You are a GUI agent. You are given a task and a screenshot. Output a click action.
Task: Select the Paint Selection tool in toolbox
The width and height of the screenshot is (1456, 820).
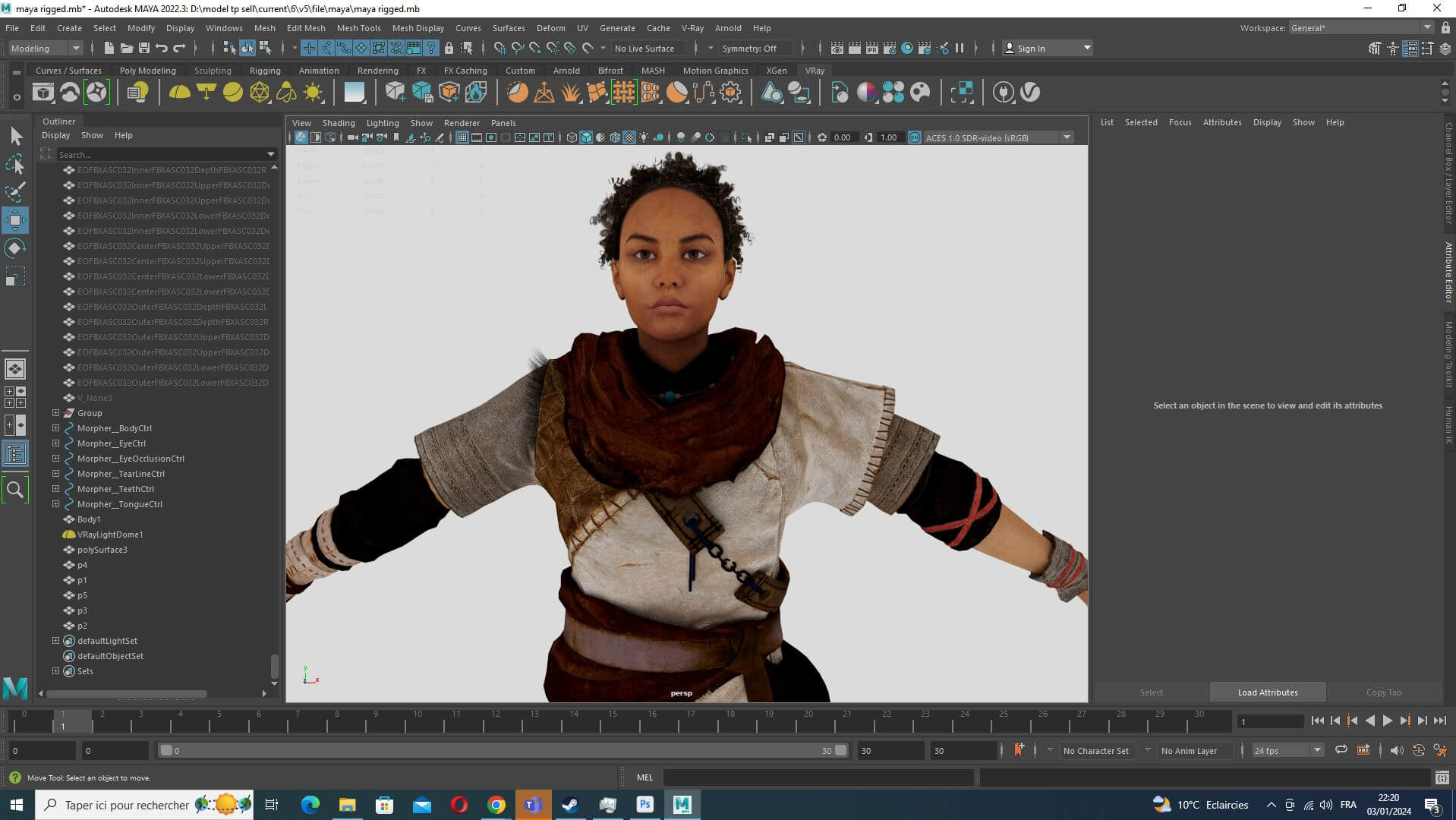click(15, 191)
